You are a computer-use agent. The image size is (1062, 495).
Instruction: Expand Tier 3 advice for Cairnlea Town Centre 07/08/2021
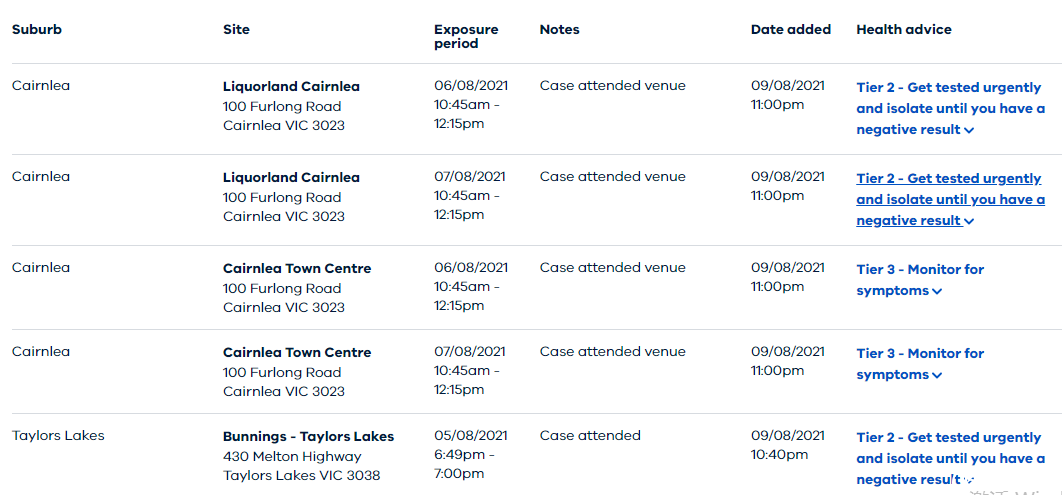click(920, 364)
